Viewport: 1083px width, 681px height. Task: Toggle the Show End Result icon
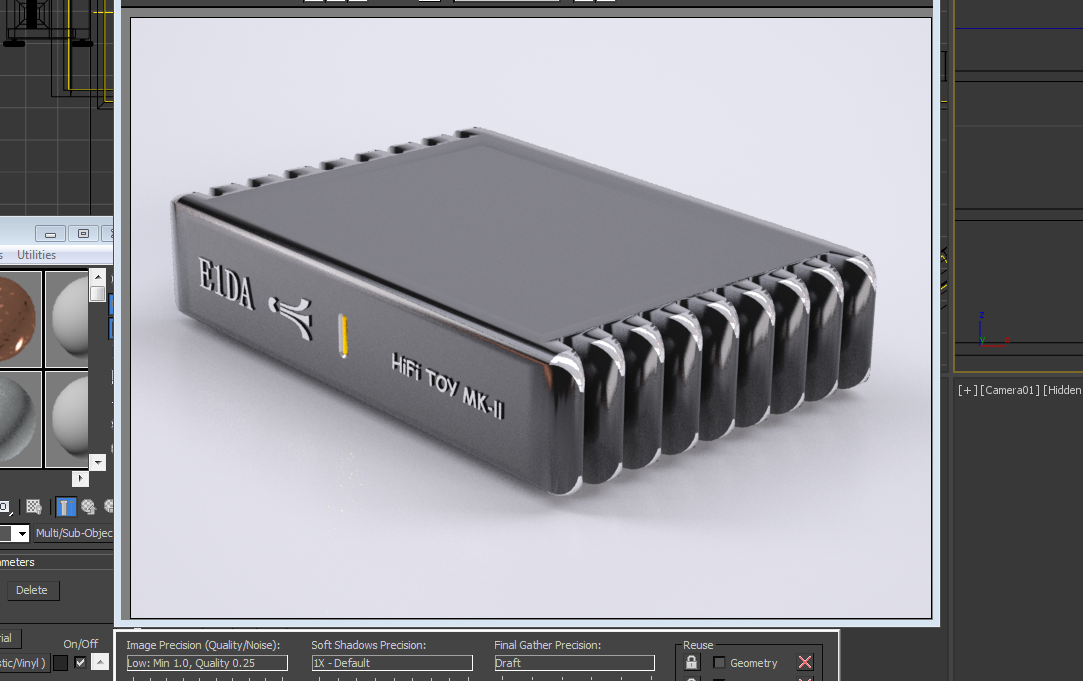point(65,507)
